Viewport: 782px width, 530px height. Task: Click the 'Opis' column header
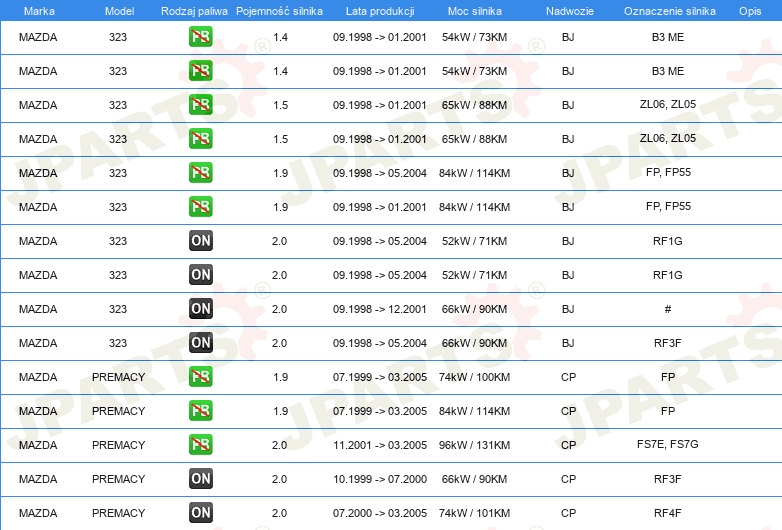[x=749, y=10]
